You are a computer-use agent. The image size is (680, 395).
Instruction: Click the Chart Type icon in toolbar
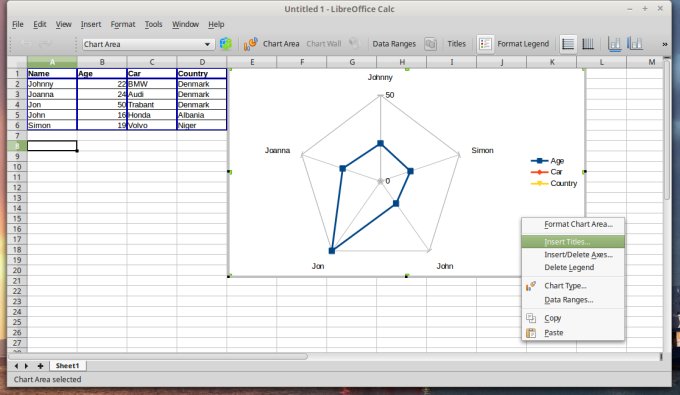click(251, 44)
